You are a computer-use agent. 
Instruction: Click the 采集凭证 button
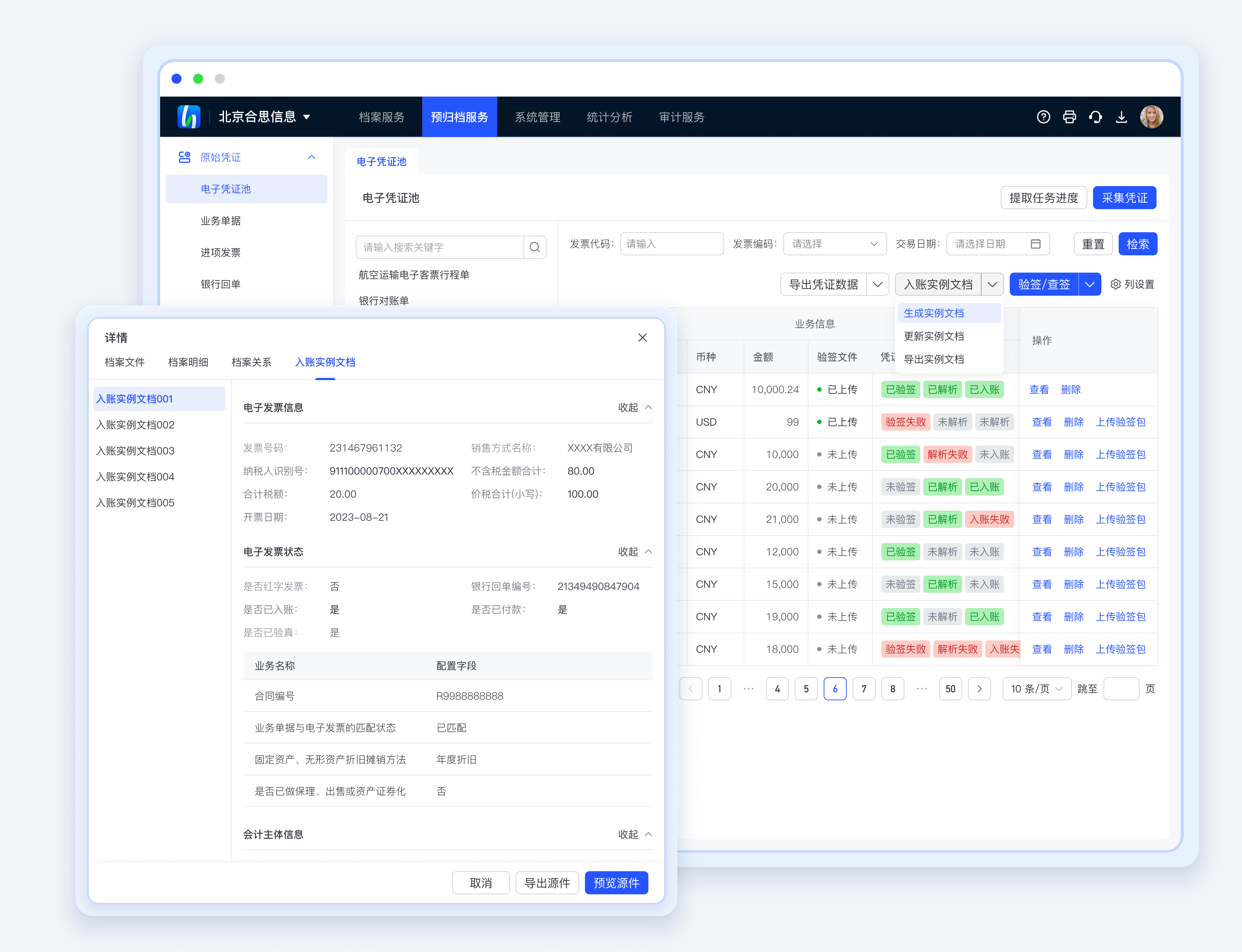coord(1124,198)
